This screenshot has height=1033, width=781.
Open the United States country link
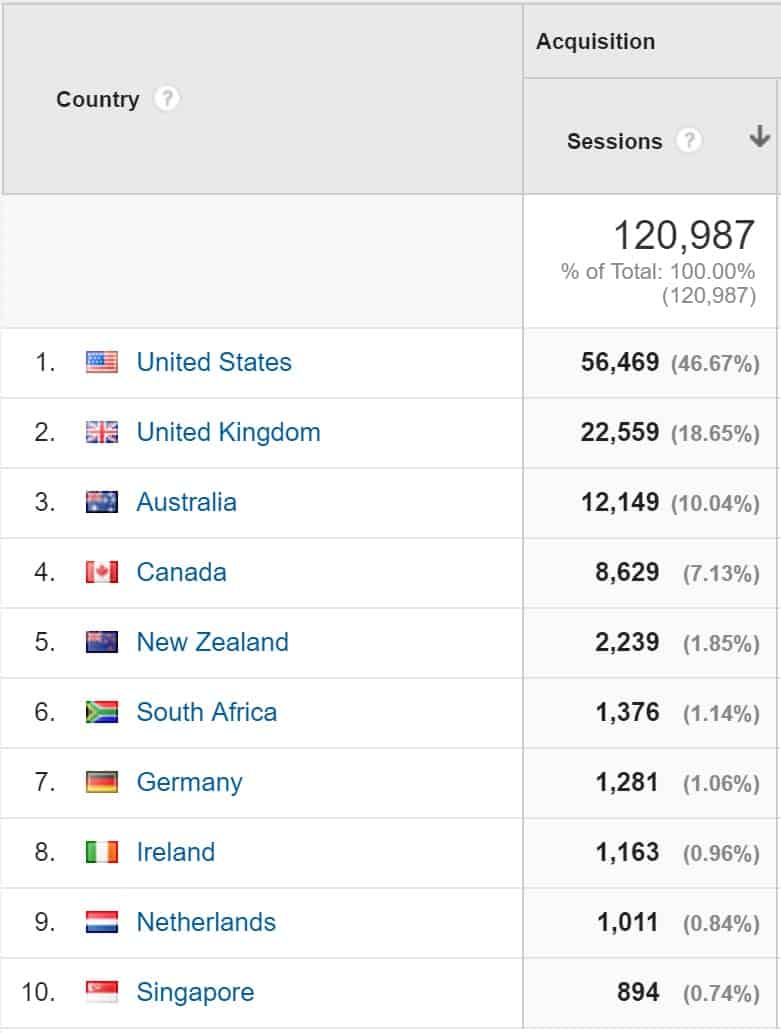214,362
